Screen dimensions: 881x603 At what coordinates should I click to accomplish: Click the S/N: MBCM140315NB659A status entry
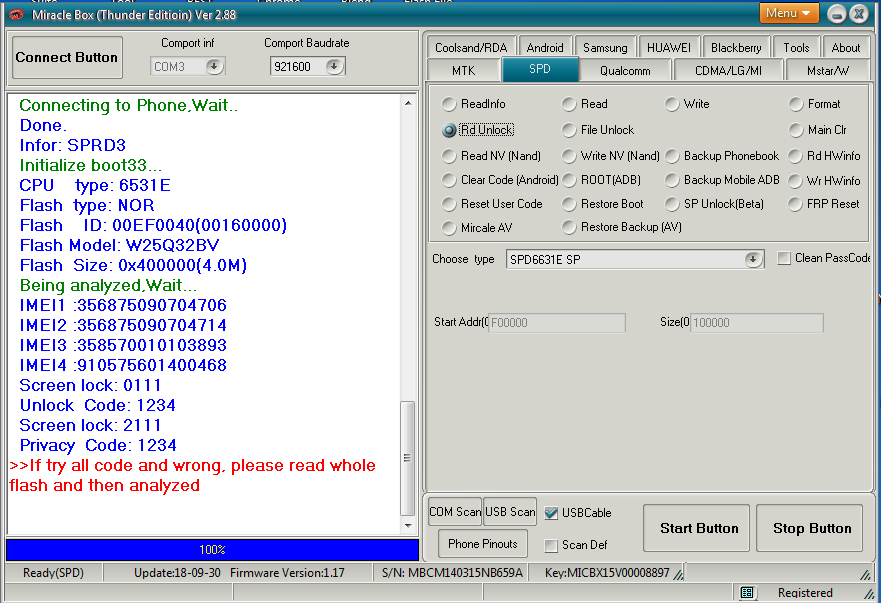(x=452, y=573)
